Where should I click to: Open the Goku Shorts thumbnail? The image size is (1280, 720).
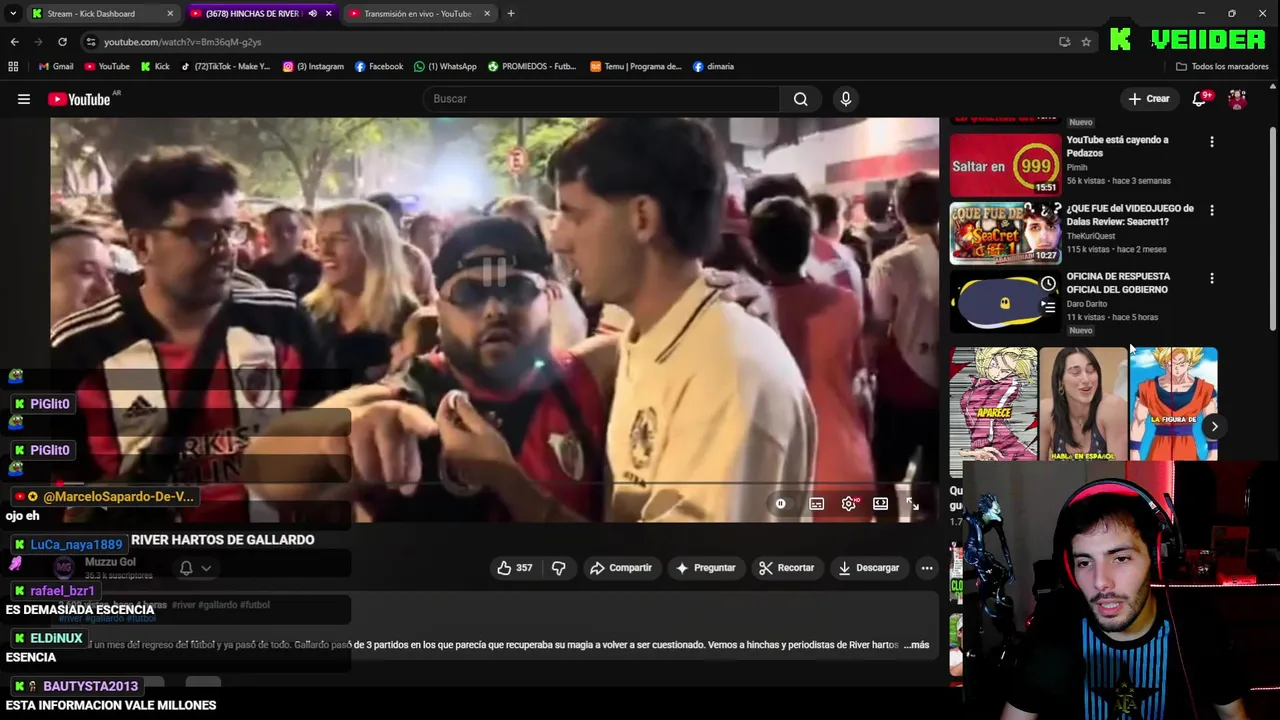[x=1173, y=404]
